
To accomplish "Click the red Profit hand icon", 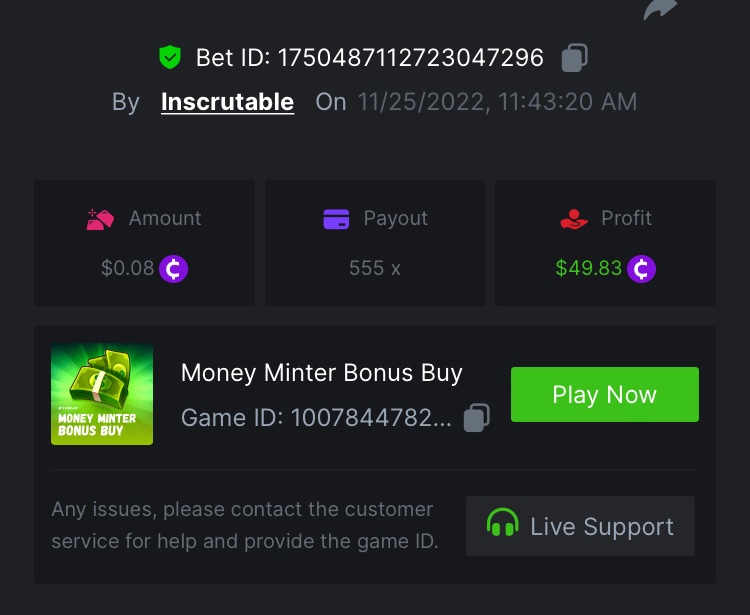I will pos(574,220).
